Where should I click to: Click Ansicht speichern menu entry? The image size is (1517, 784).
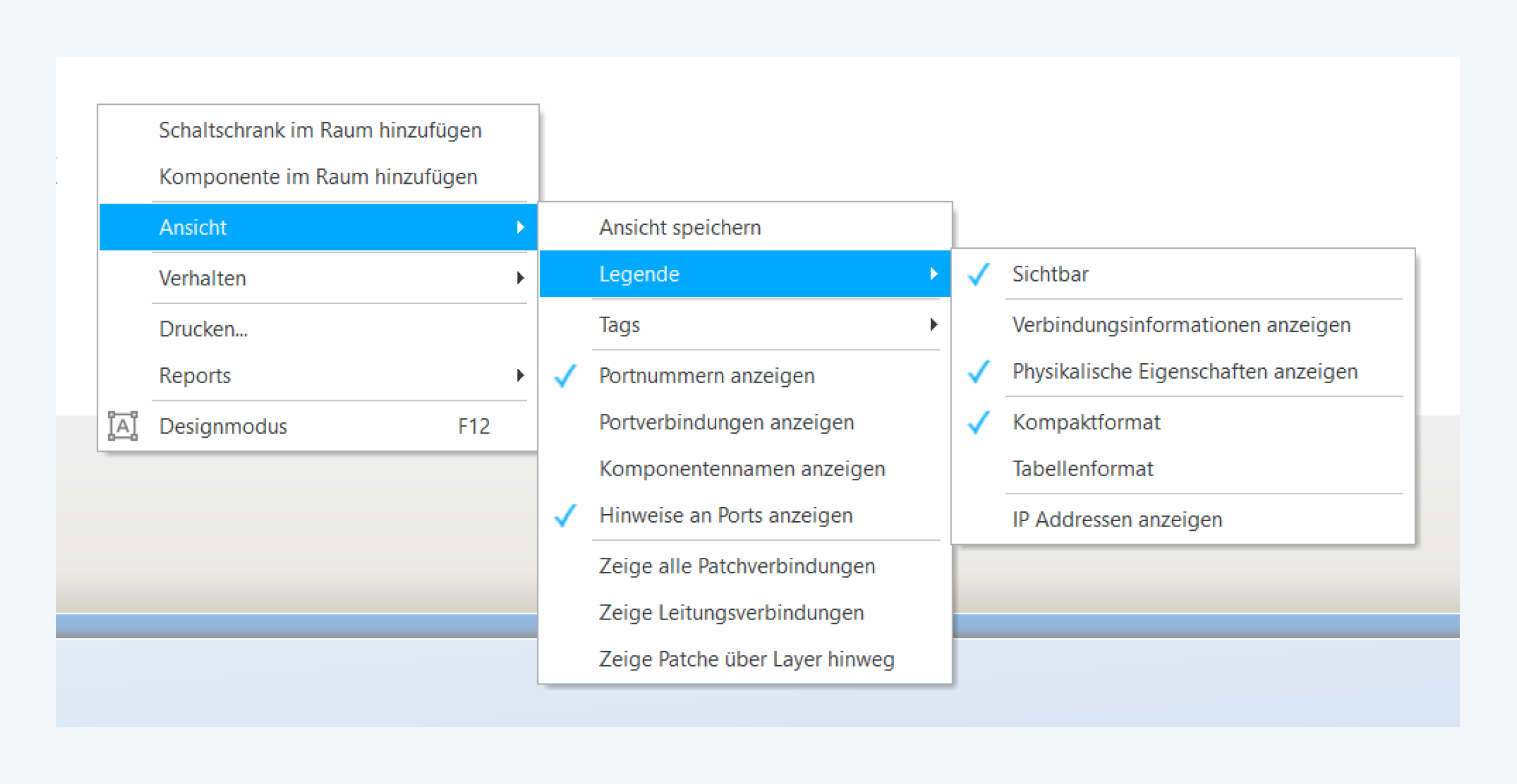click(679, 227)
